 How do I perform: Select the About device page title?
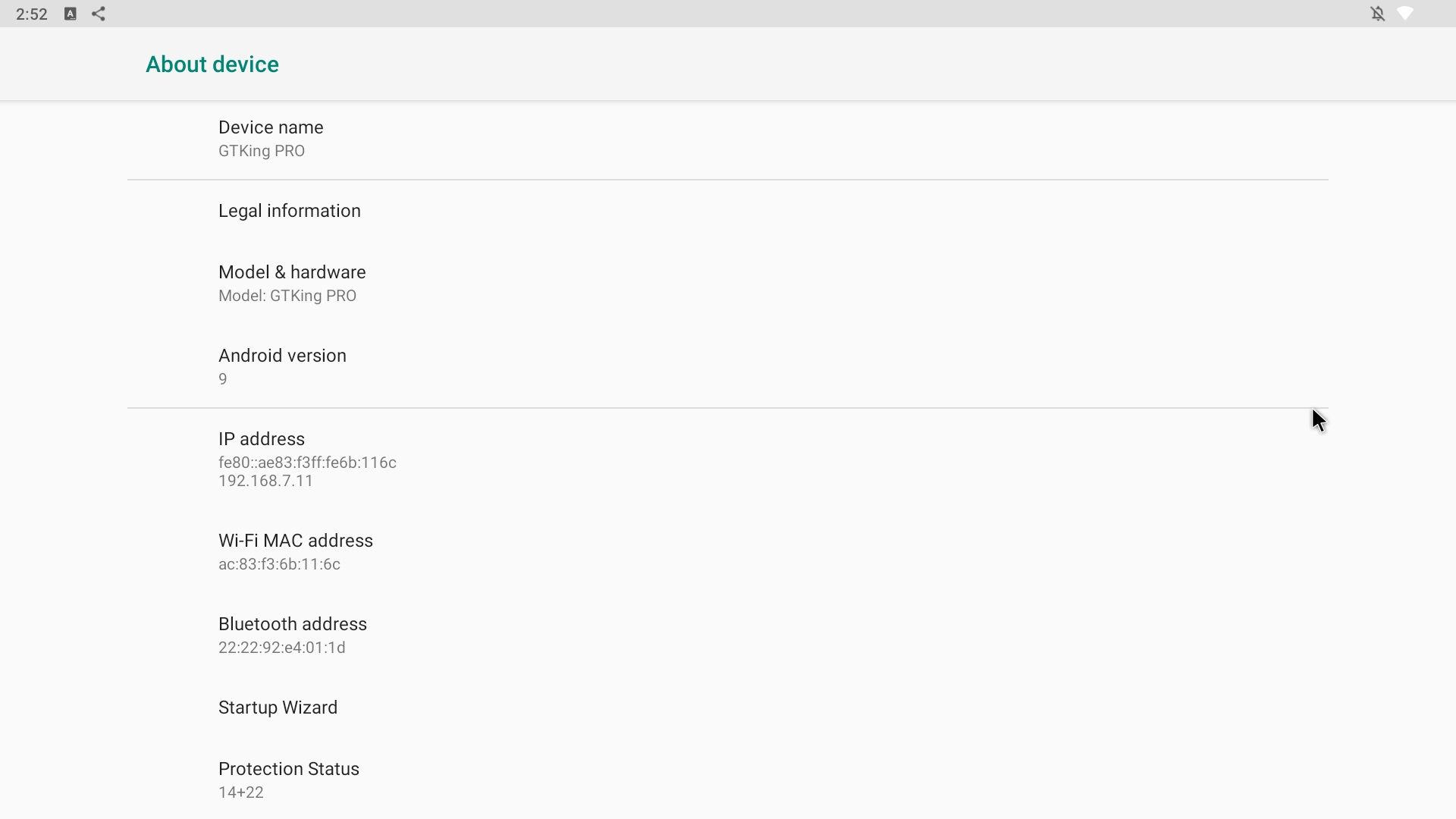212,64
